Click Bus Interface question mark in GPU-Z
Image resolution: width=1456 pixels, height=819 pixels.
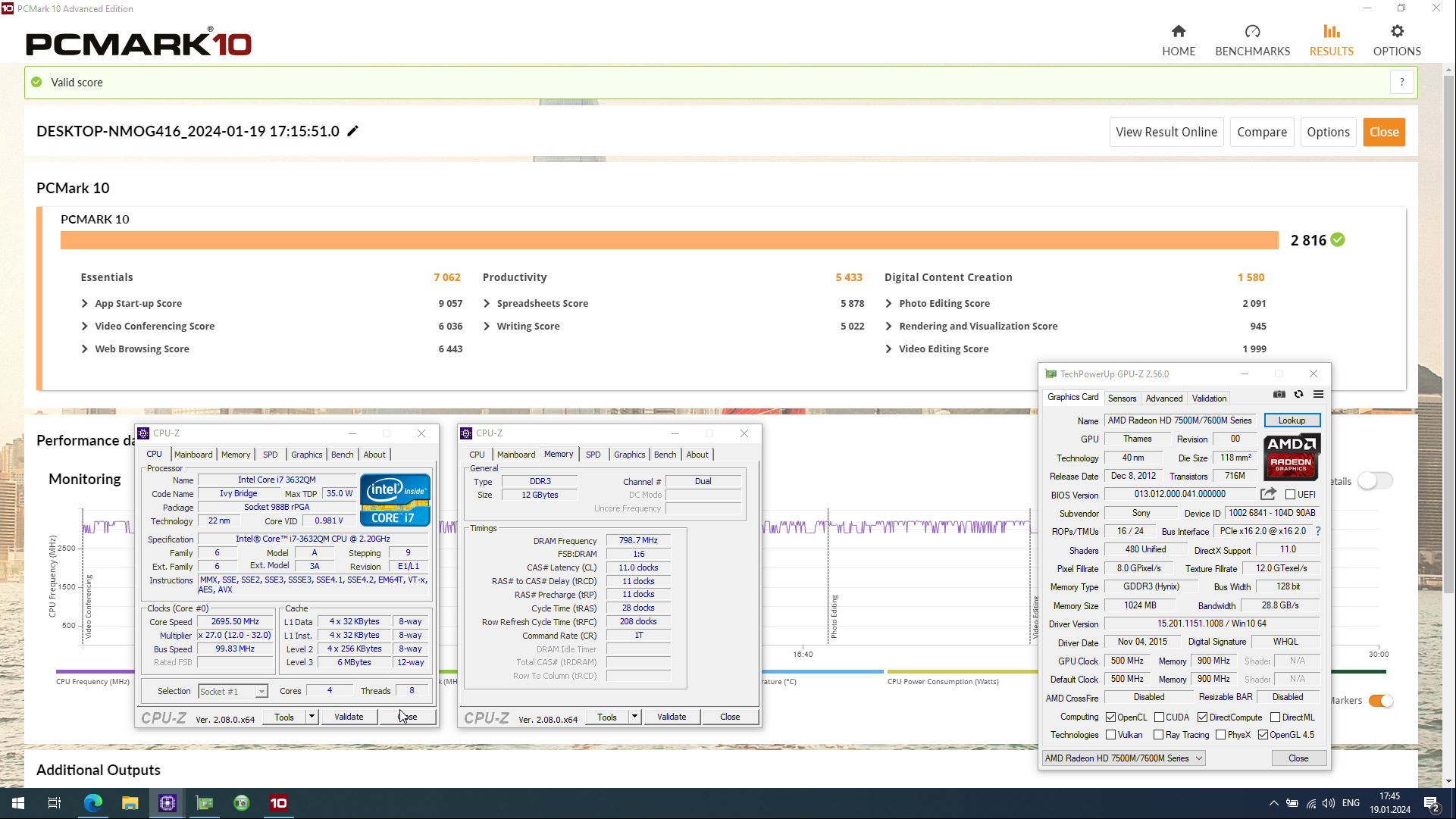coord(1318,531)
